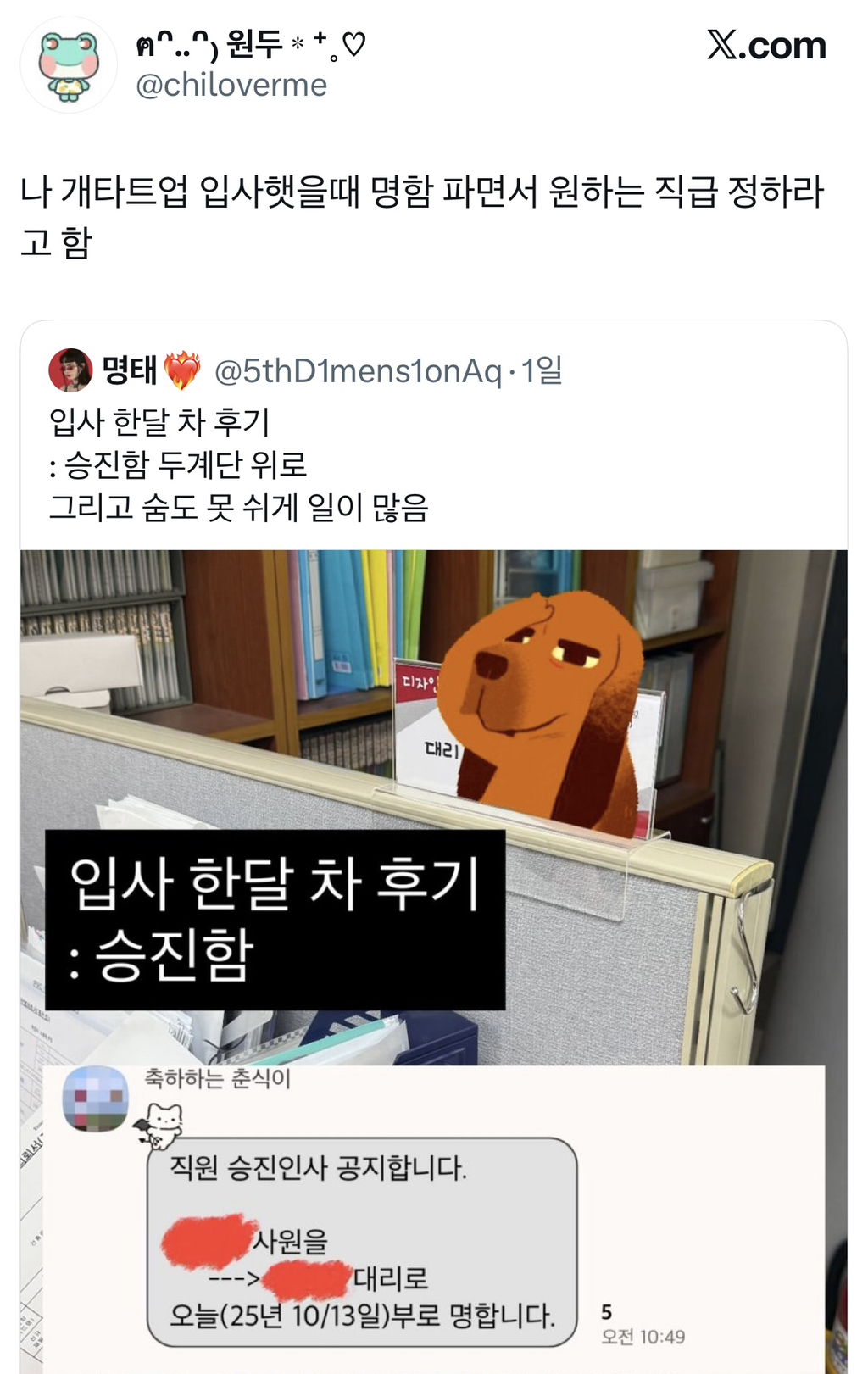Viewport: 868px width, 1374px height.
Task: Click the 1일 timestamp on quoted post
Action: (542, 370)
